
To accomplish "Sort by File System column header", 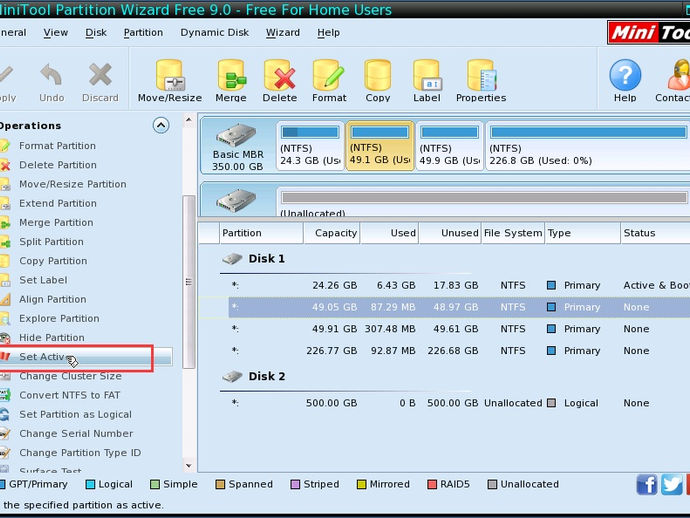I will (513, 233).
